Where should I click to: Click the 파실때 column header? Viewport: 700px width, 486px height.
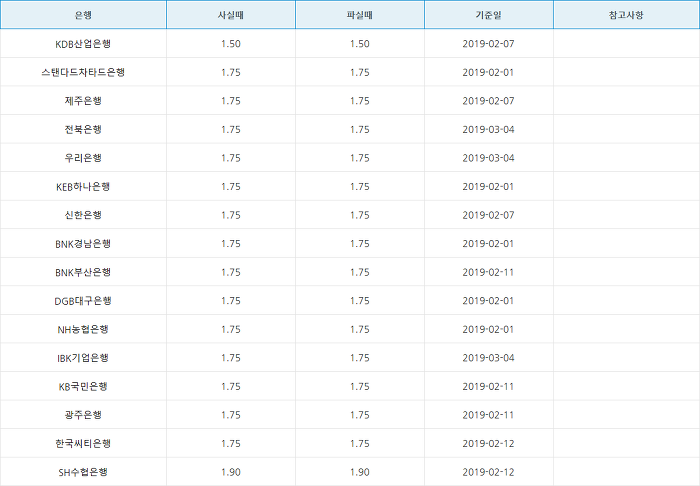[360, 15]
